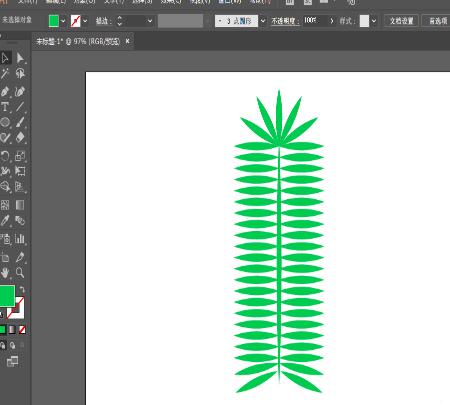Click the 100% opacity value field
This screenshot has width=450, height=405.
pyautogui.click(x=315, y=21)
